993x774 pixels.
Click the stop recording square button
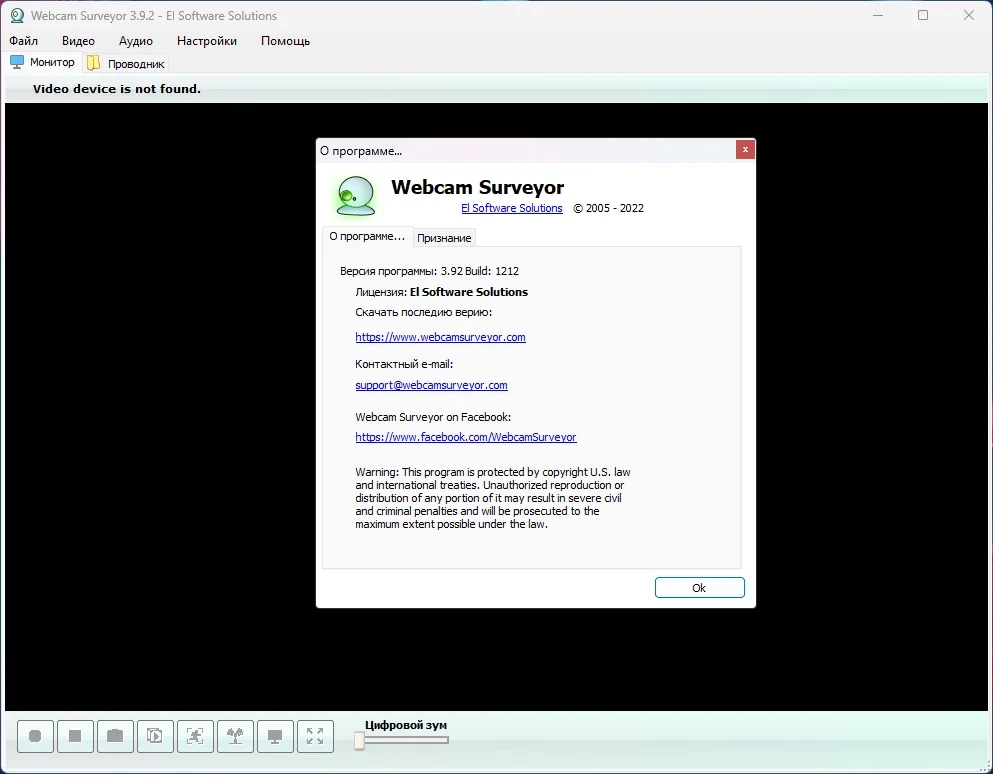(75, 736)
